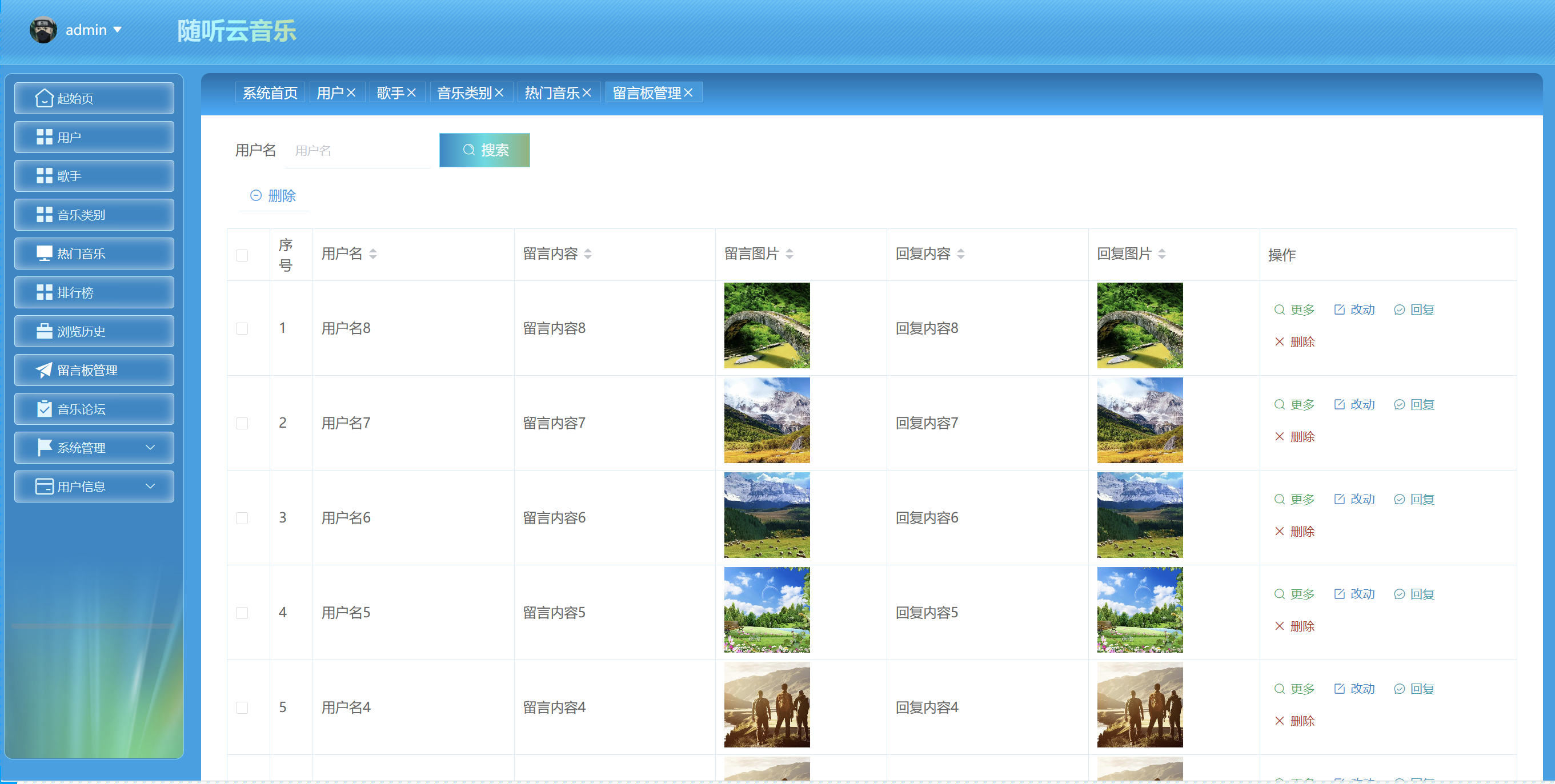Viewport: 1555px width, 784px height.
Task: Click the 搜索 search button
Action: tap(484, 150)
